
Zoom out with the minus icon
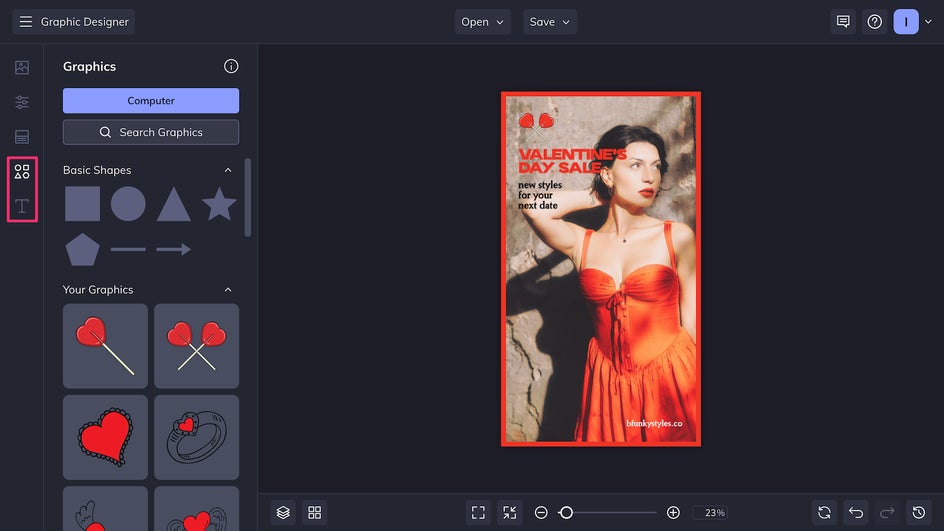541,512
